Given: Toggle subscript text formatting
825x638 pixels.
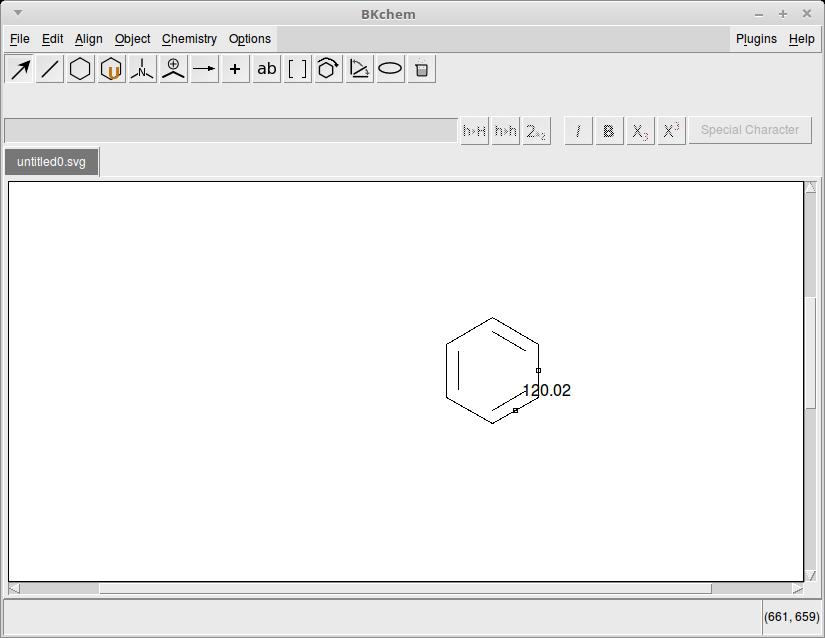Looking at the screenshot, I should pyautogui.click(x=640, y=130).
